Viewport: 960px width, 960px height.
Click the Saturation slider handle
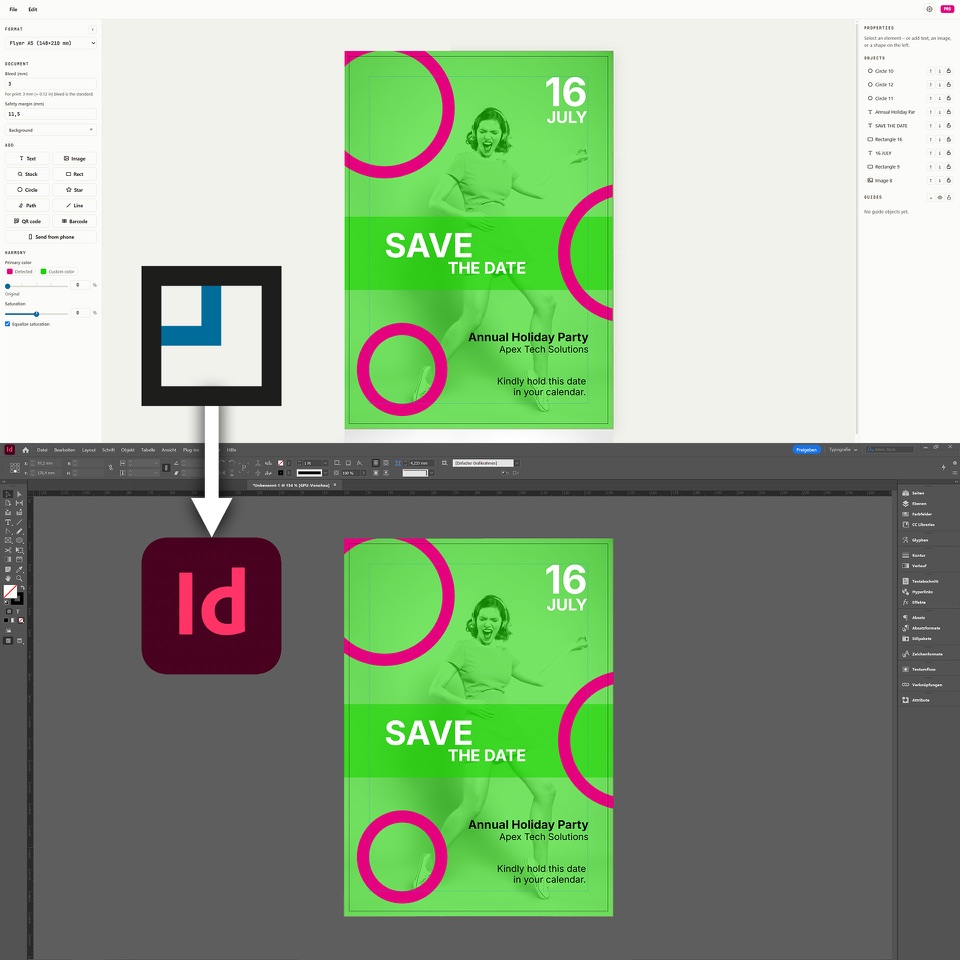click(x=36, y=313)
